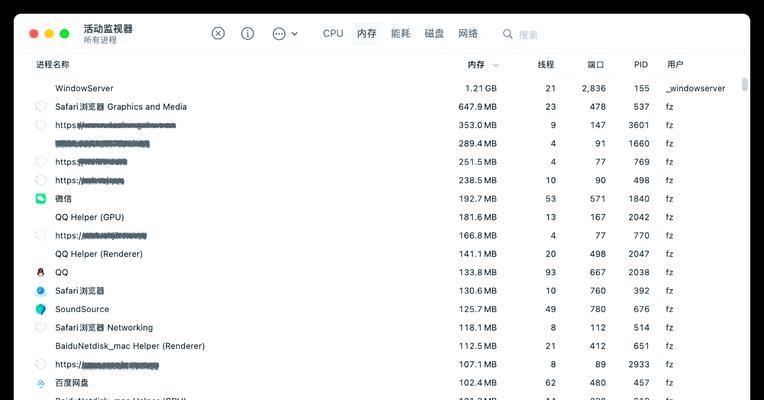Click the vertical scrollbar thumb
This screenshot has height=400, width=764.
point(745,84)
